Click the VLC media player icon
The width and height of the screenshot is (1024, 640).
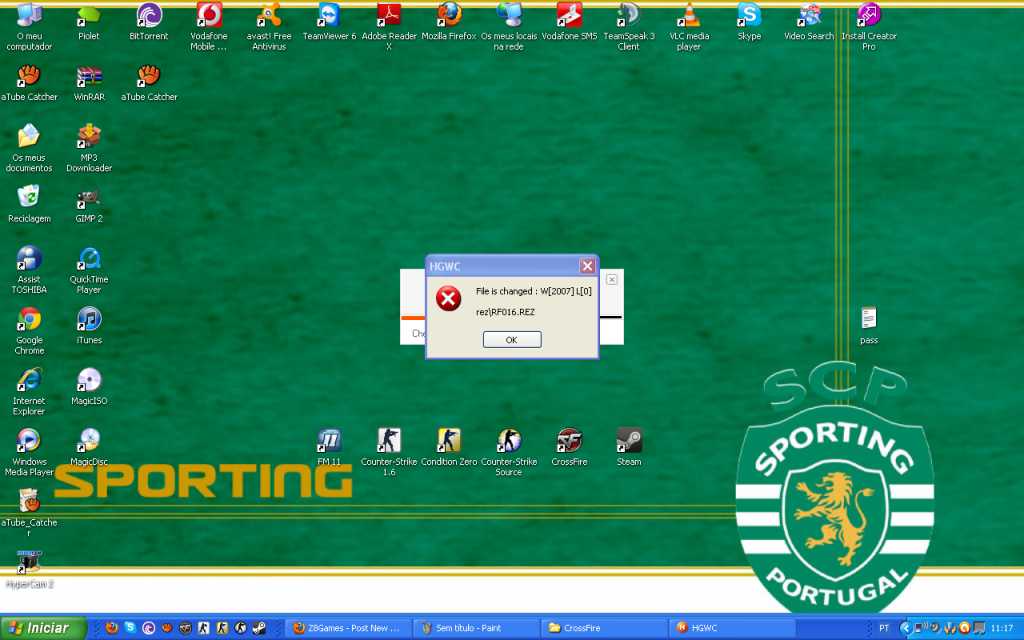689,16
